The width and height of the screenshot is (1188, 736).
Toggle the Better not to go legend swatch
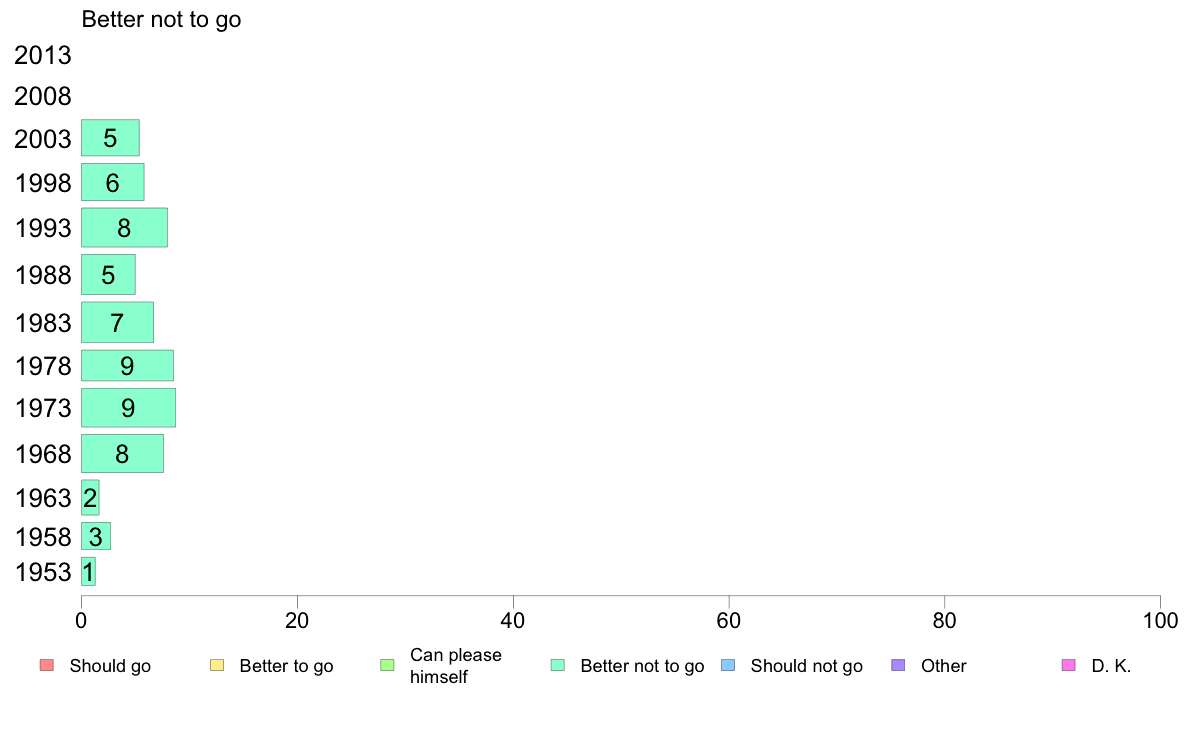558,666
